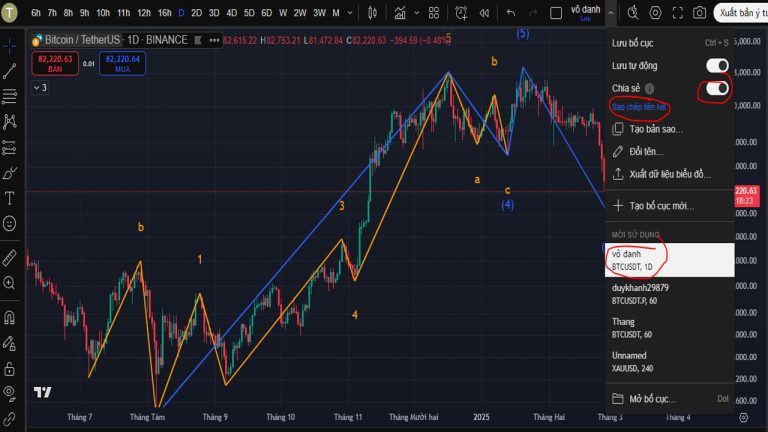The height and width of the screenshot is (432, 768).
Task: Select Đổi tên to rename layout
Action: [670, 152]
